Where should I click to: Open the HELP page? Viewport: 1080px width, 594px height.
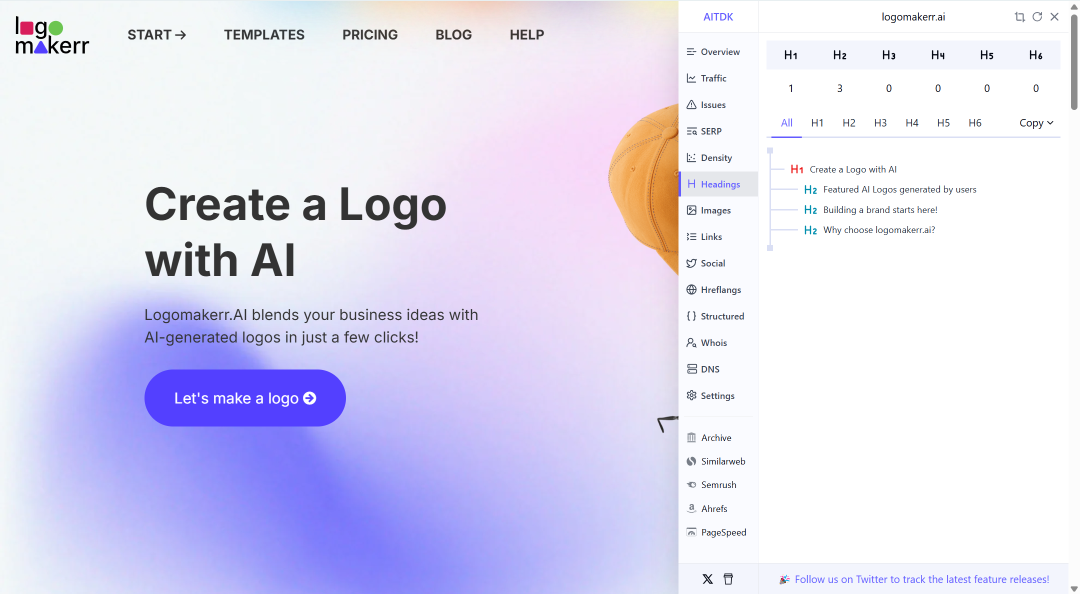click(x=527, y=34)
